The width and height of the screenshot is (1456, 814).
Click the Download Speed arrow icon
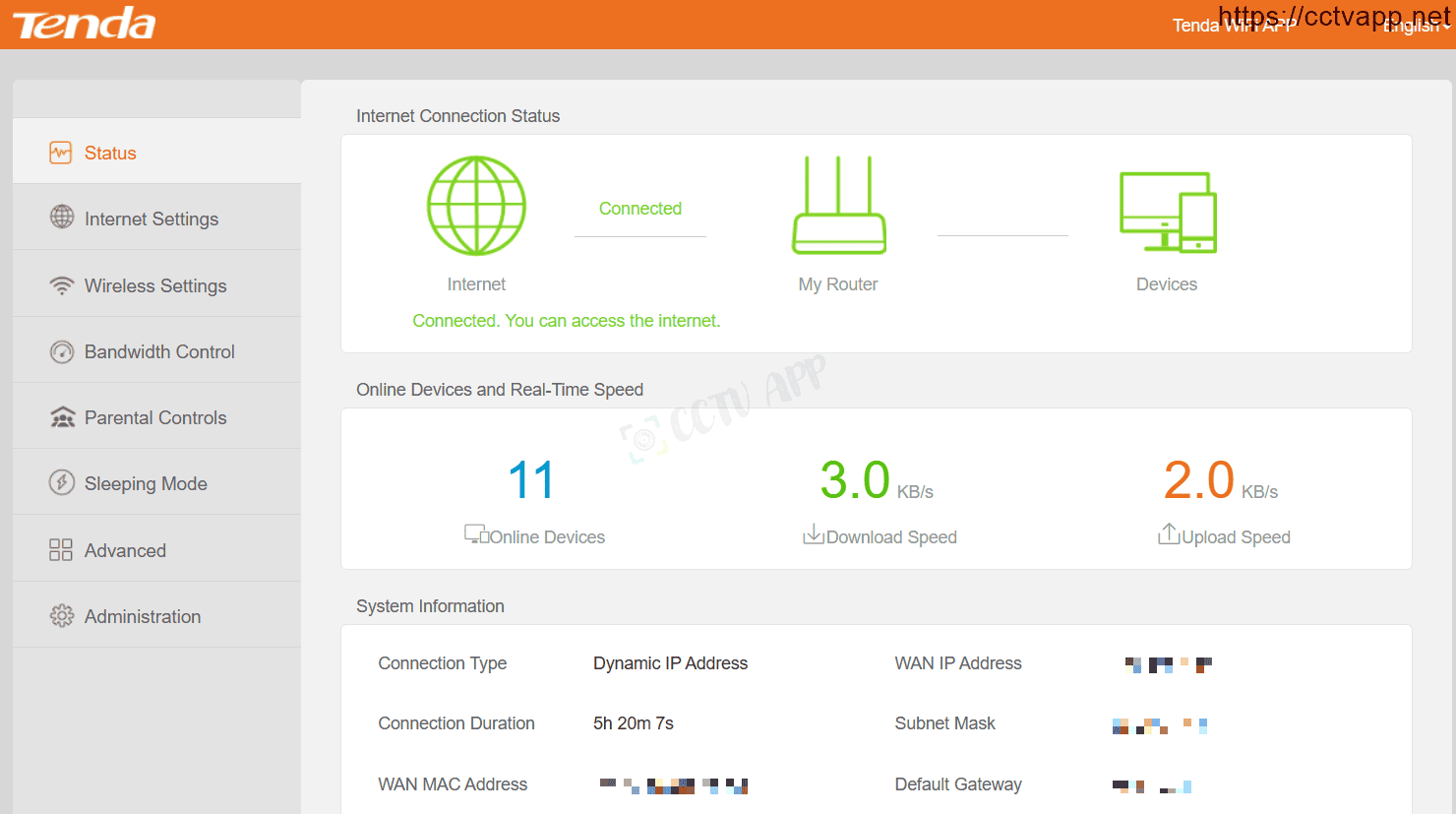tap(814, 534)
